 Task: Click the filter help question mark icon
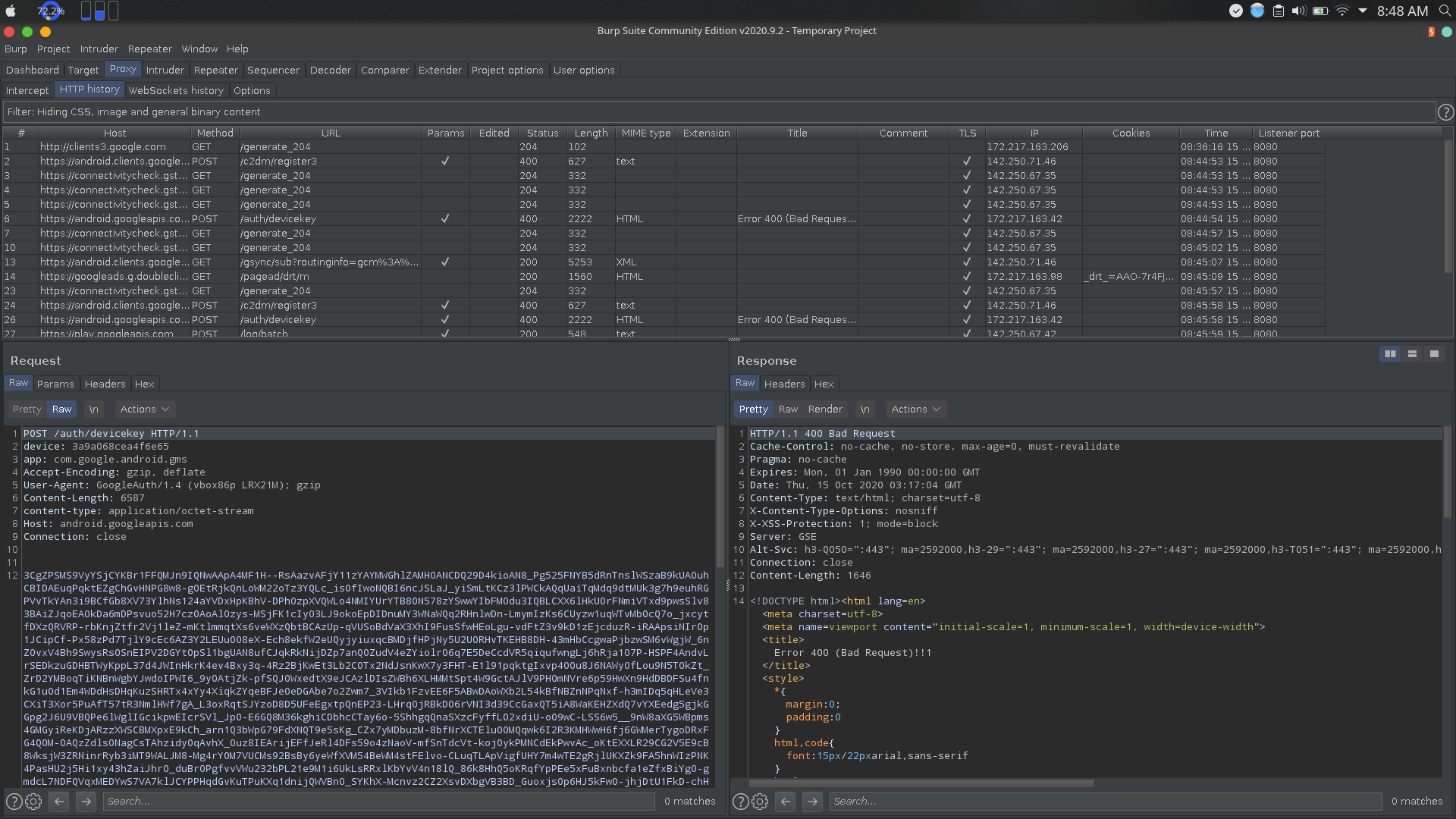1446,112
